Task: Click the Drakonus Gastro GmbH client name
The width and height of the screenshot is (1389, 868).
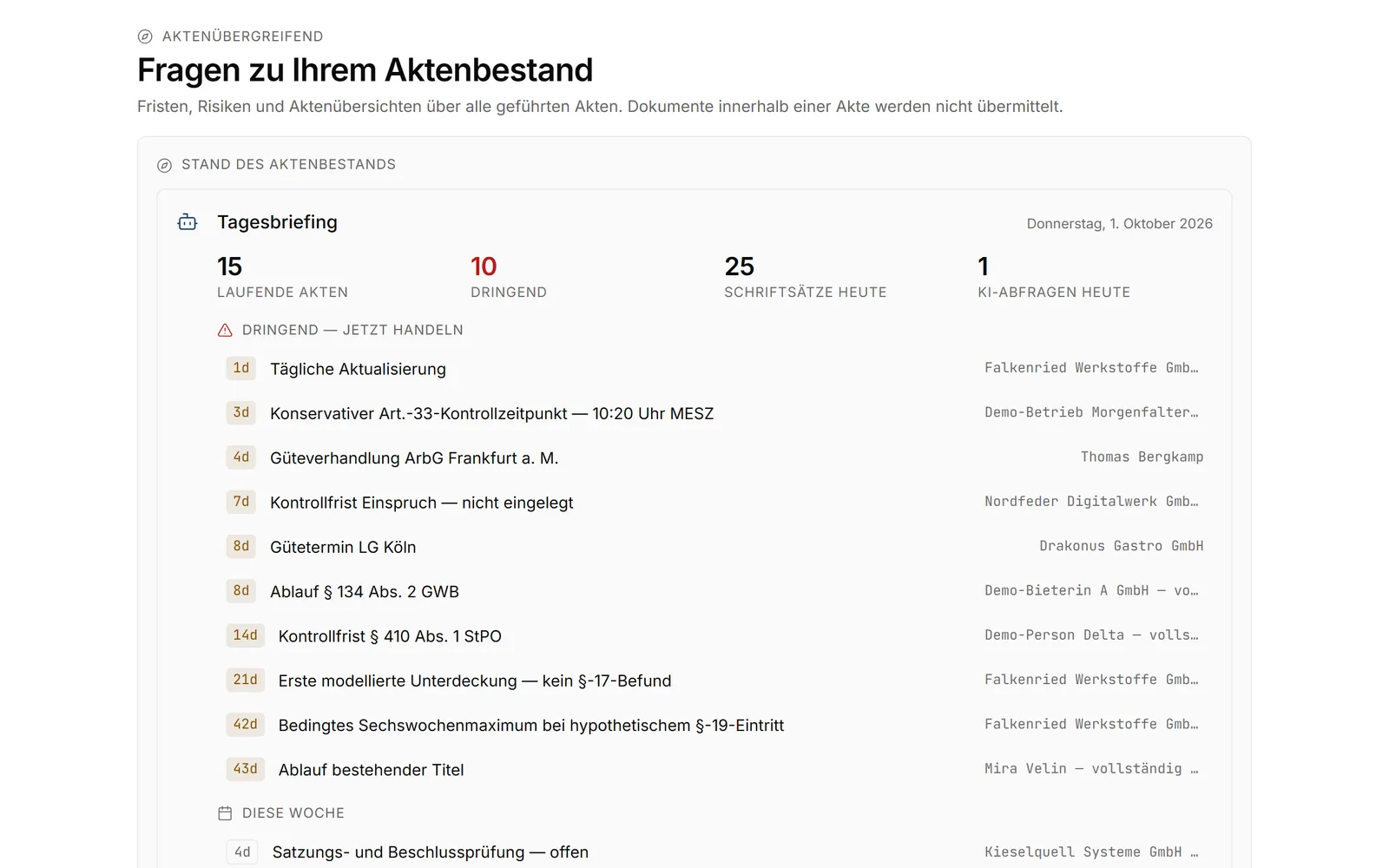Action: pyautogui.click(x=1122, y=546)
